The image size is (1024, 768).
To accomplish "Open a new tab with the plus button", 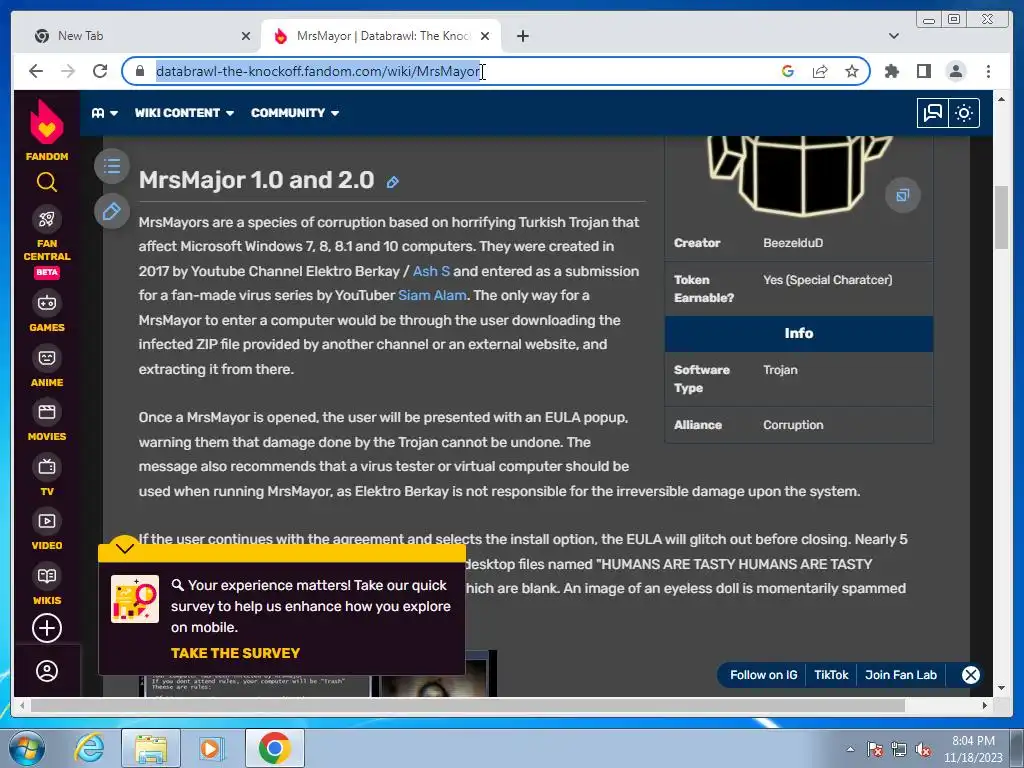I will 522,36.
